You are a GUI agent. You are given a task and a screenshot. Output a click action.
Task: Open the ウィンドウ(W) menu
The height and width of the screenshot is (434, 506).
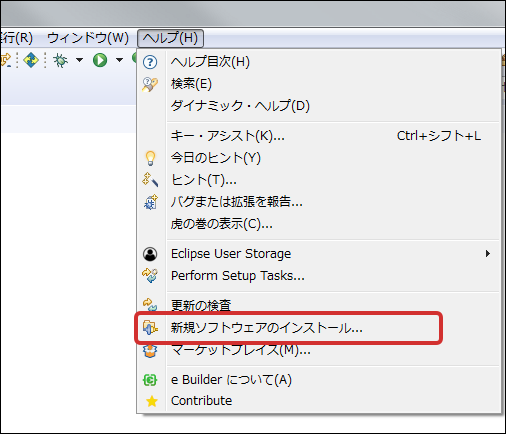(x=88, y=38)
